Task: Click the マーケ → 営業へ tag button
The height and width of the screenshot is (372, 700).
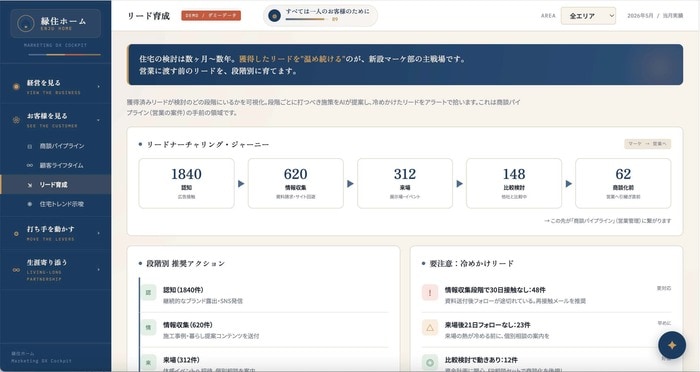Action: [x=647, y=144]
